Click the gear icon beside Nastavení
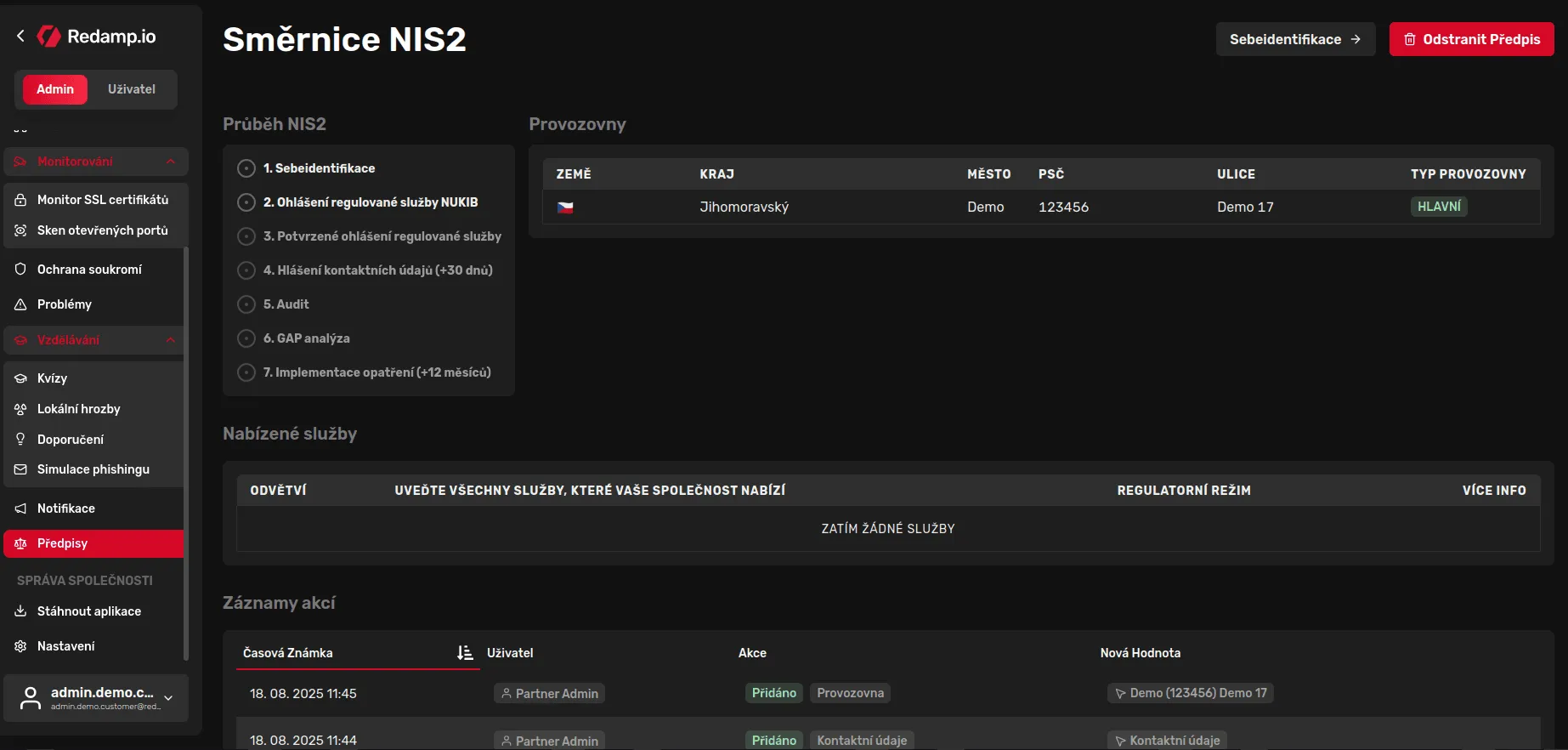Screen dimensions: 1568x750 20,646
